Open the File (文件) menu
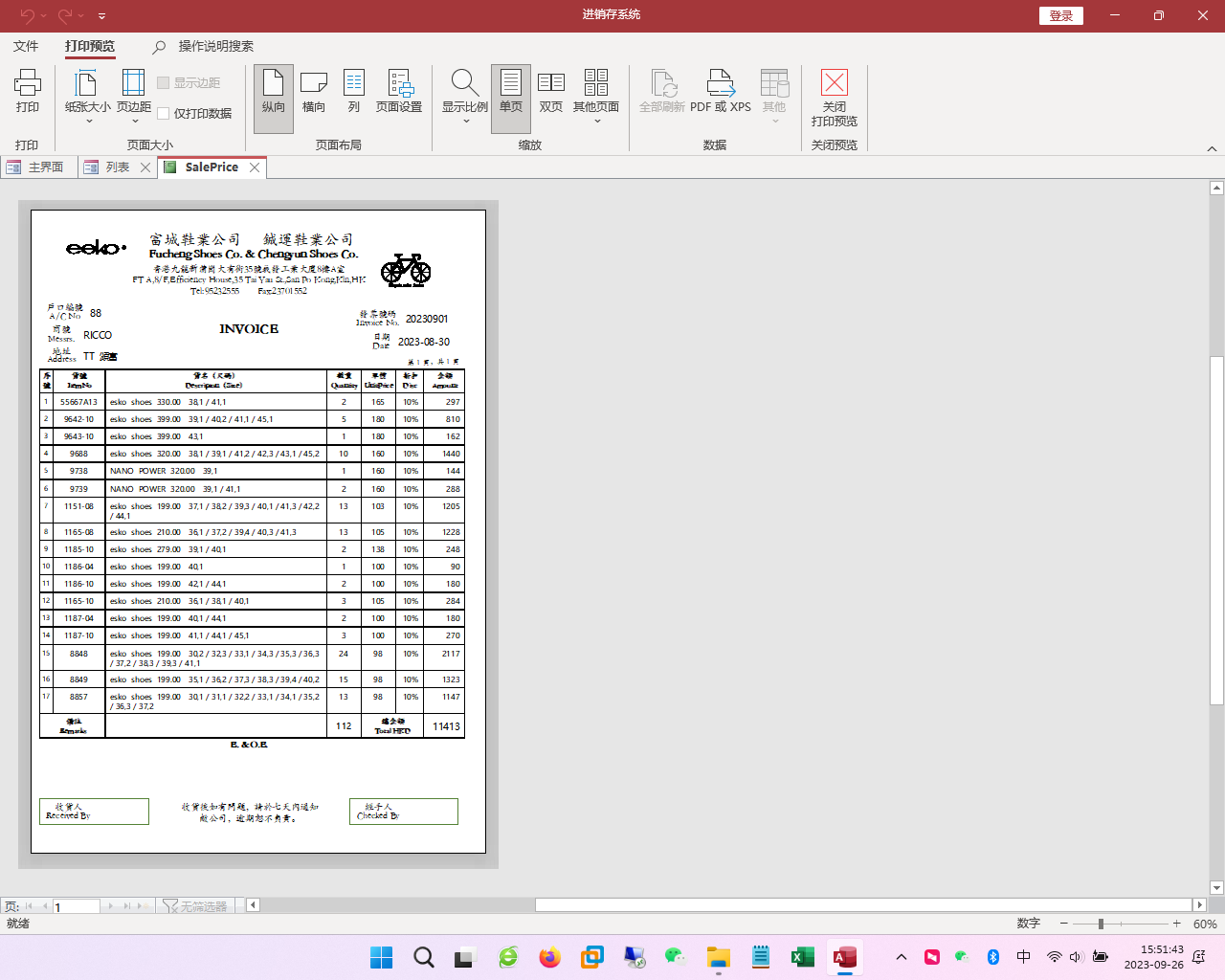This screenshot has width=1225, height=980. (x=26, y=46)
